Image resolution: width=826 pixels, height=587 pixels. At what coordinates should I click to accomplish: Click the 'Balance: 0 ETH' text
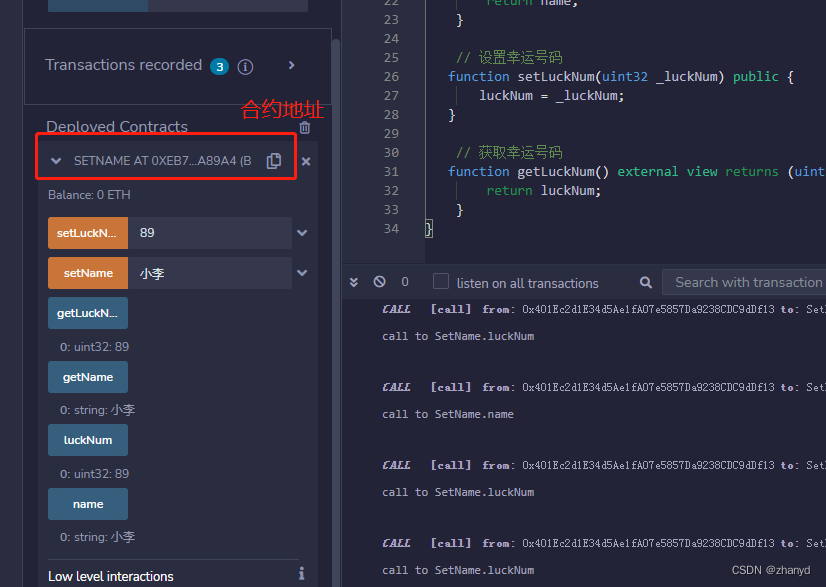(x=89, y=195)
